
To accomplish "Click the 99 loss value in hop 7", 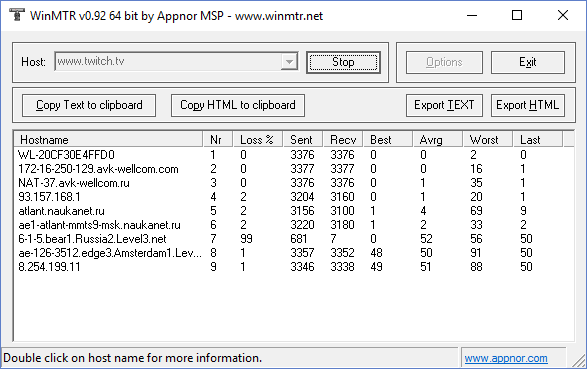I will (x=246, y=239).
